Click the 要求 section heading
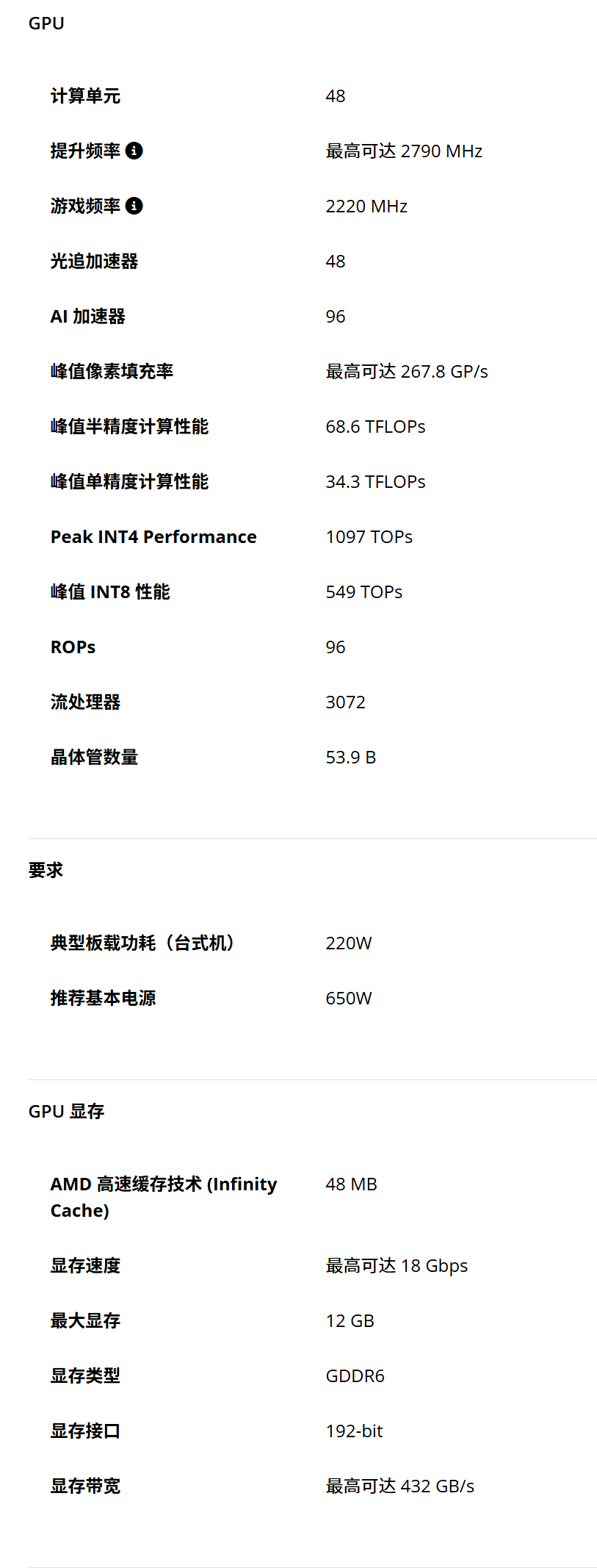The image size is (597, 1568). coord(46,871)
